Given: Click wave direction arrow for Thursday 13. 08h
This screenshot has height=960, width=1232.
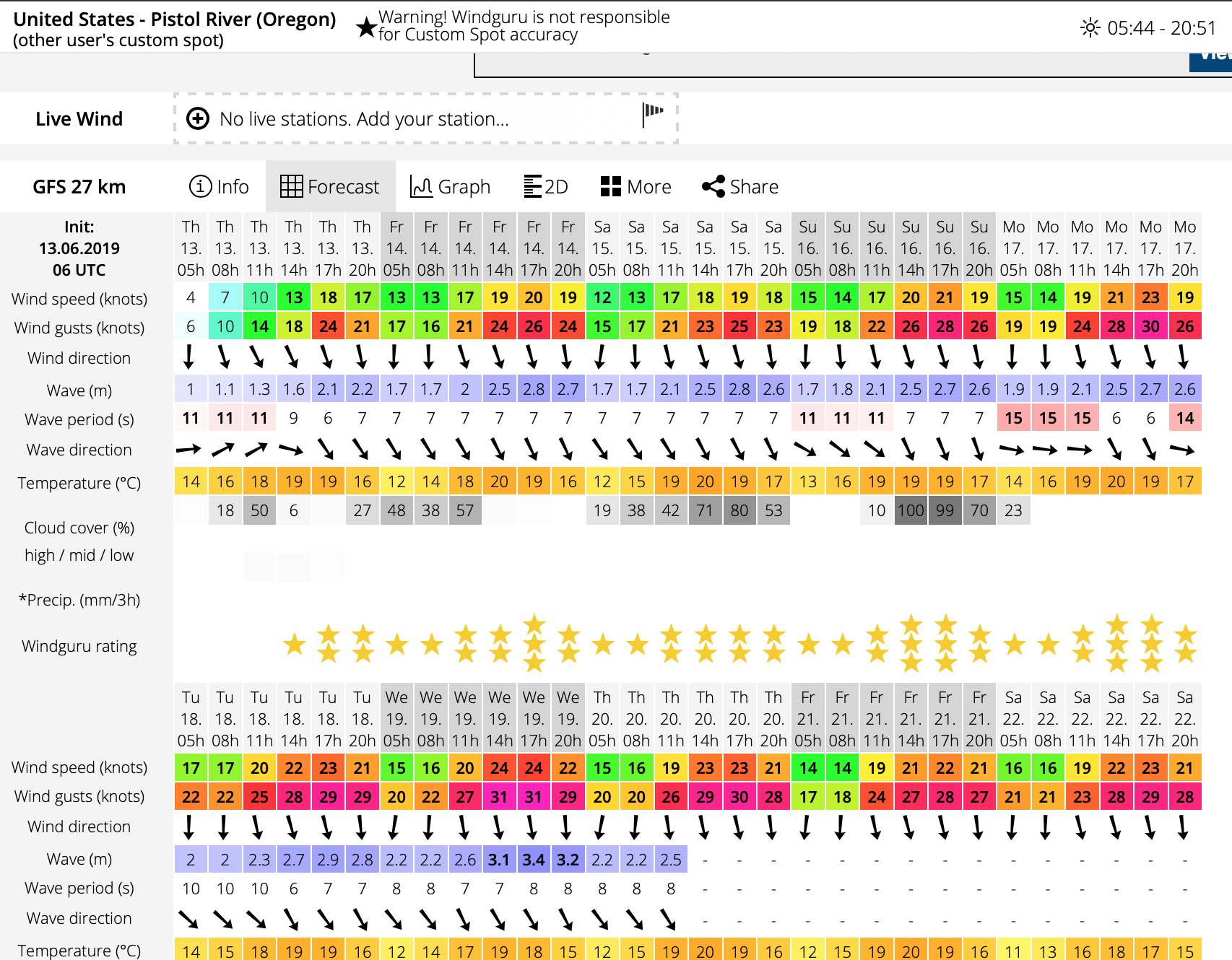Looking at the screenshot, I should (224, 450).
